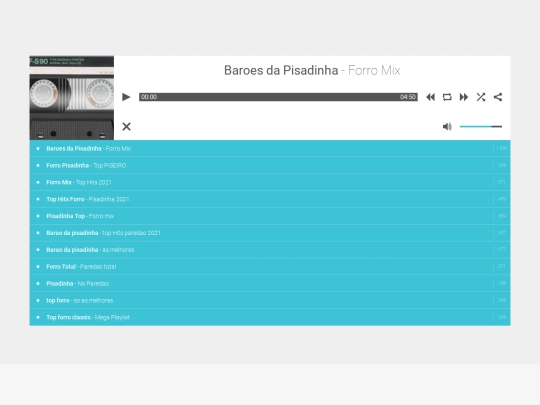The height and width of the screenshot is (405, 540).
Task: Select Forro Total - Paredao total track
Action: [270, 267]
